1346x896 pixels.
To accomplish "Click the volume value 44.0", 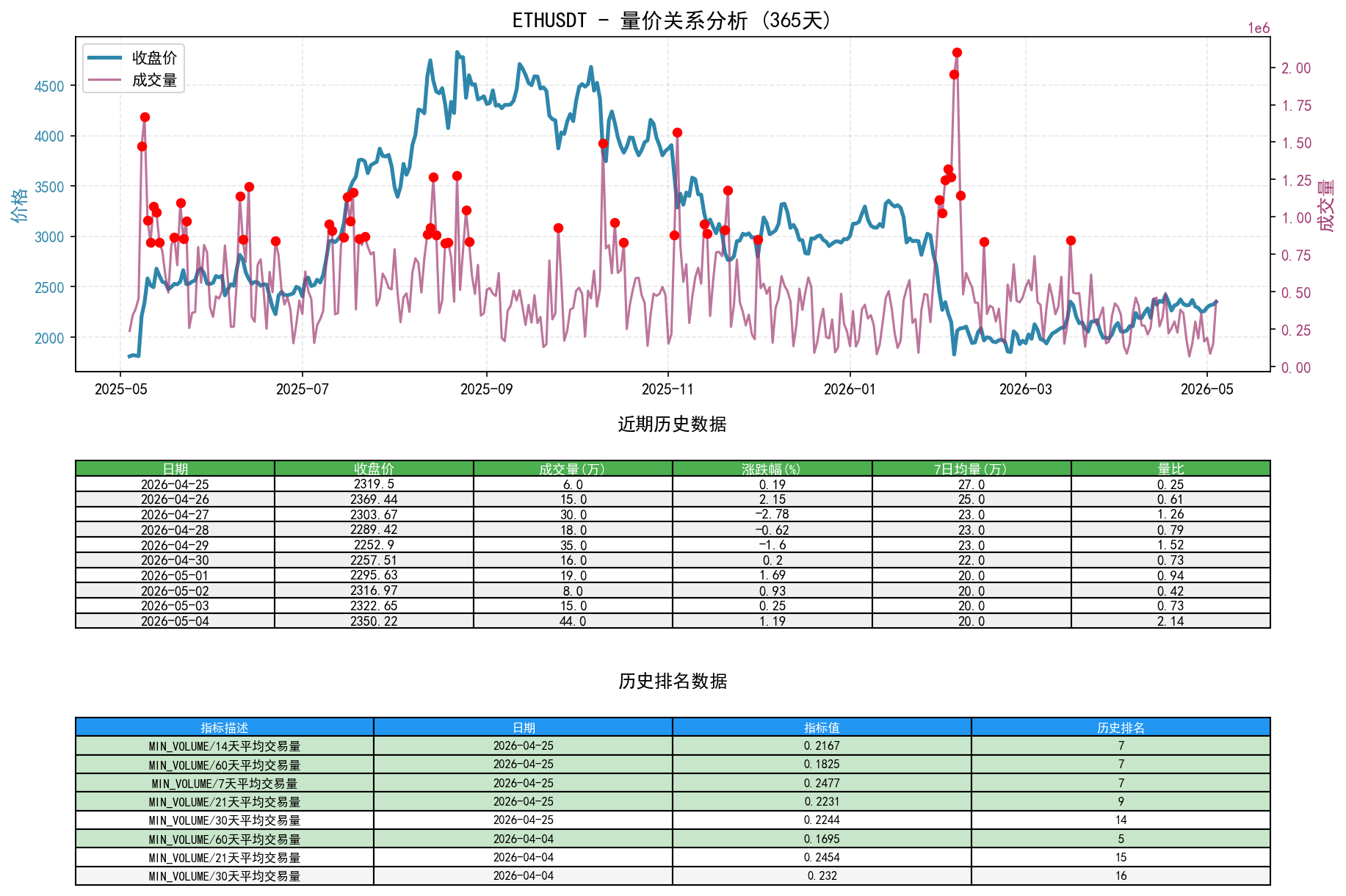I will (573, 621).
